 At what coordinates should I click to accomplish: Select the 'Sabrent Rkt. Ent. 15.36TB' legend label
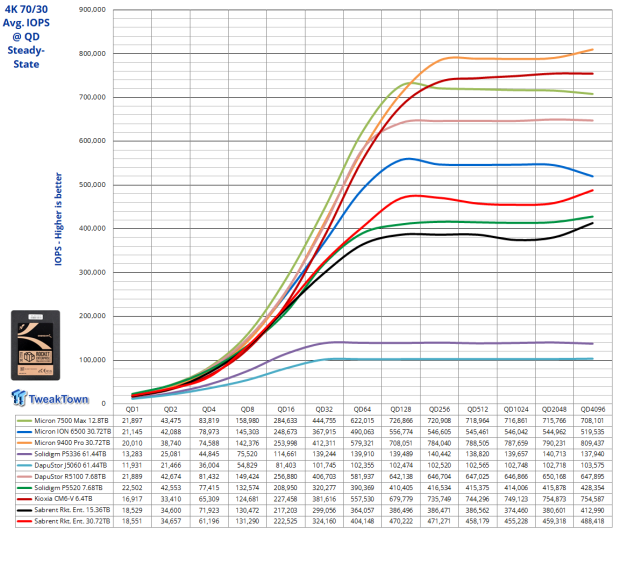[72, 510]
